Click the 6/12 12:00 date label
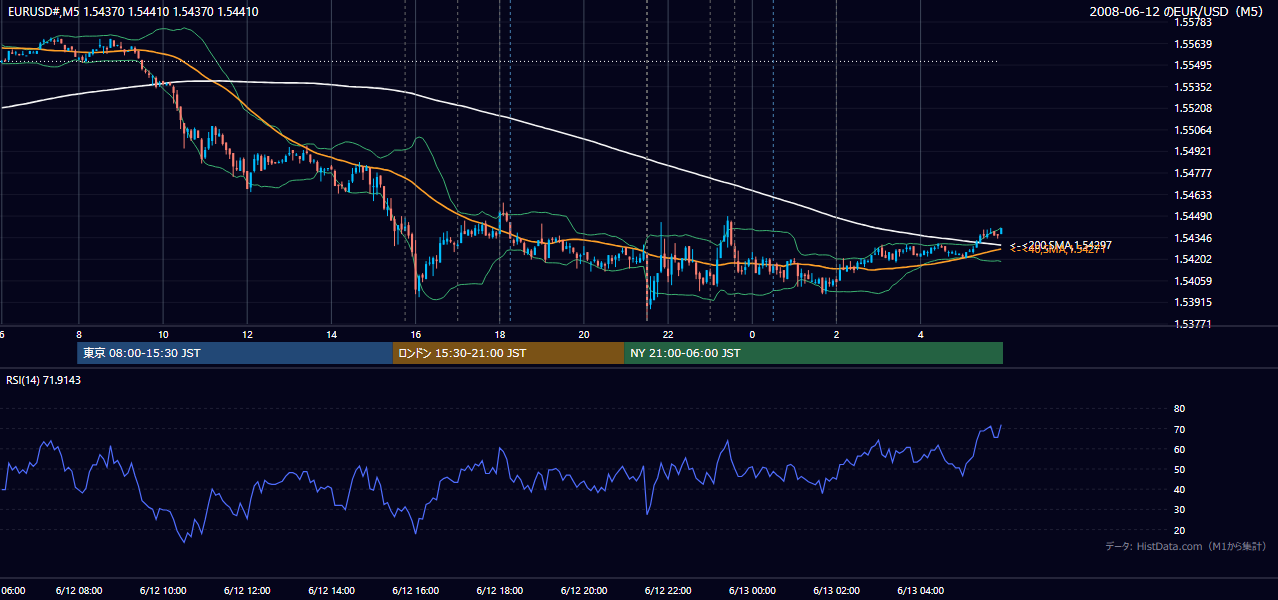Screen dimensions: 1278x600 tap(247, 591)
